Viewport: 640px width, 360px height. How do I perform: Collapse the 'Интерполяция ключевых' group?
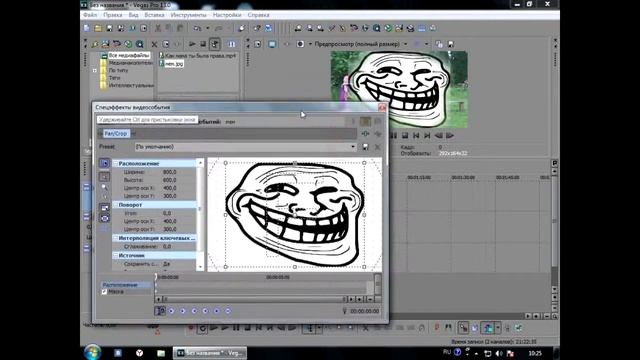tap(116, 238)
